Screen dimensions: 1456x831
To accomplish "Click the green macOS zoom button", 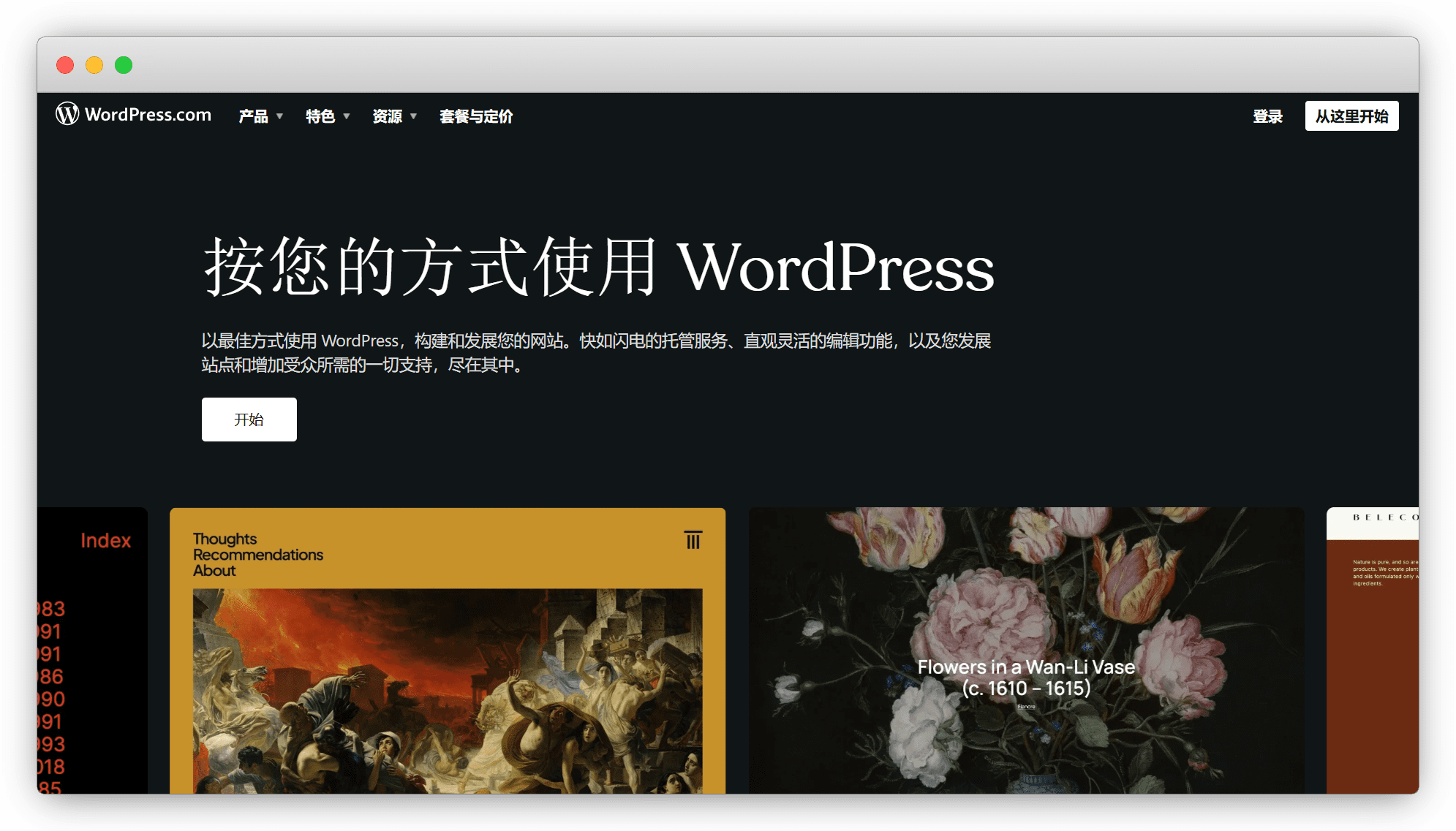I will click(x=124, y=65).
